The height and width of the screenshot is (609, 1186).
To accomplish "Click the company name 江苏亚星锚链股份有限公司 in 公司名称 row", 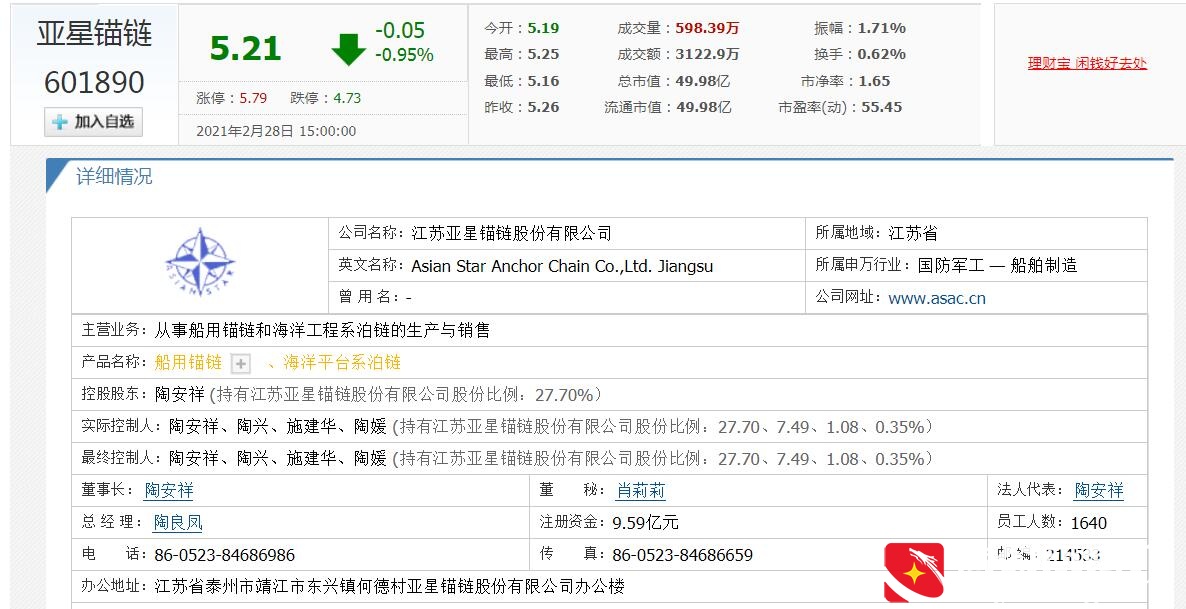I will coord(511,234).
